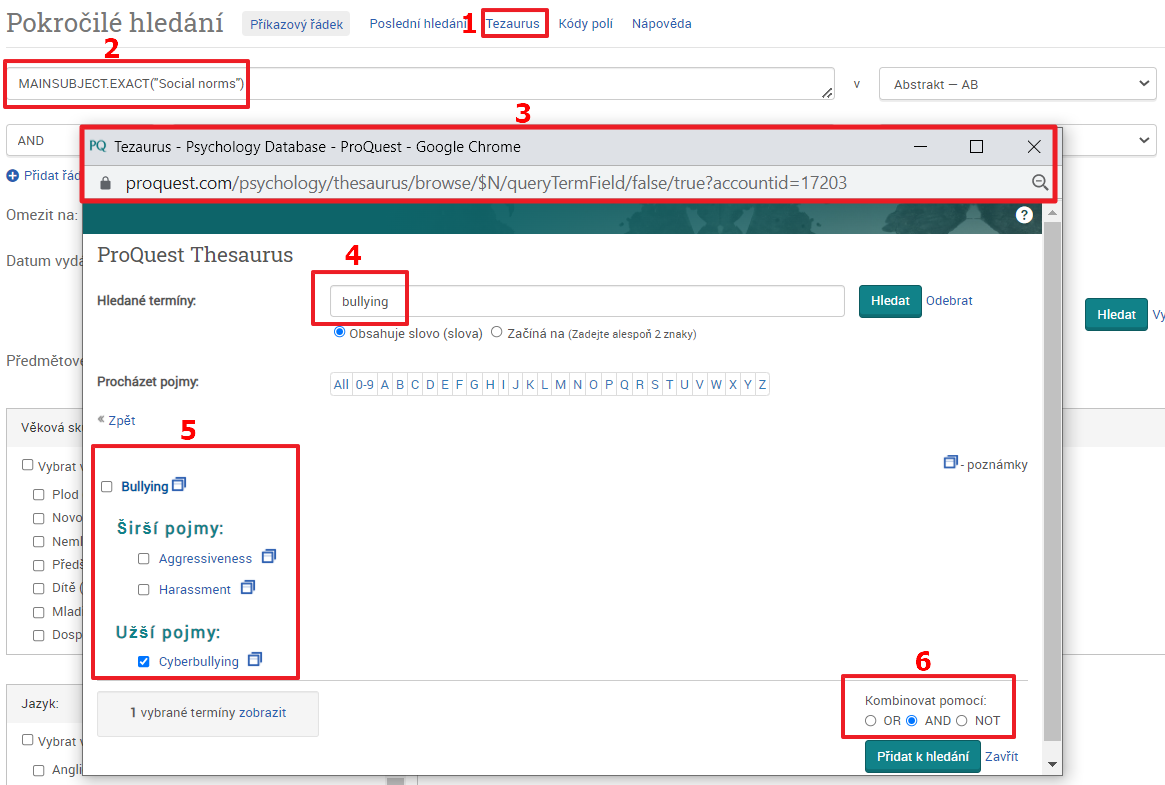Open the 'Abstrakt – AB' field dropdown

point(1017,84)
